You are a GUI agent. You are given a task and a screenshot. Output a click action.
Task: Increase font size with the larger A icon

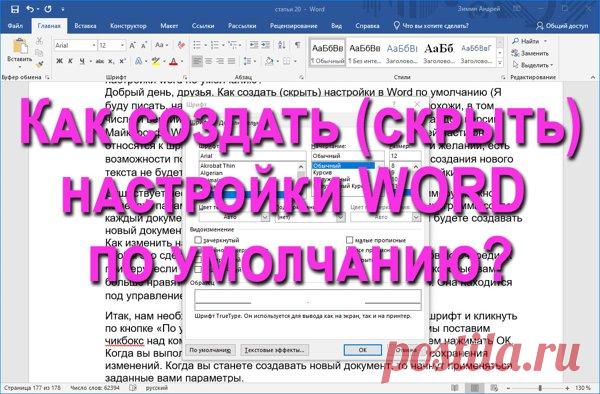point(132,46)
